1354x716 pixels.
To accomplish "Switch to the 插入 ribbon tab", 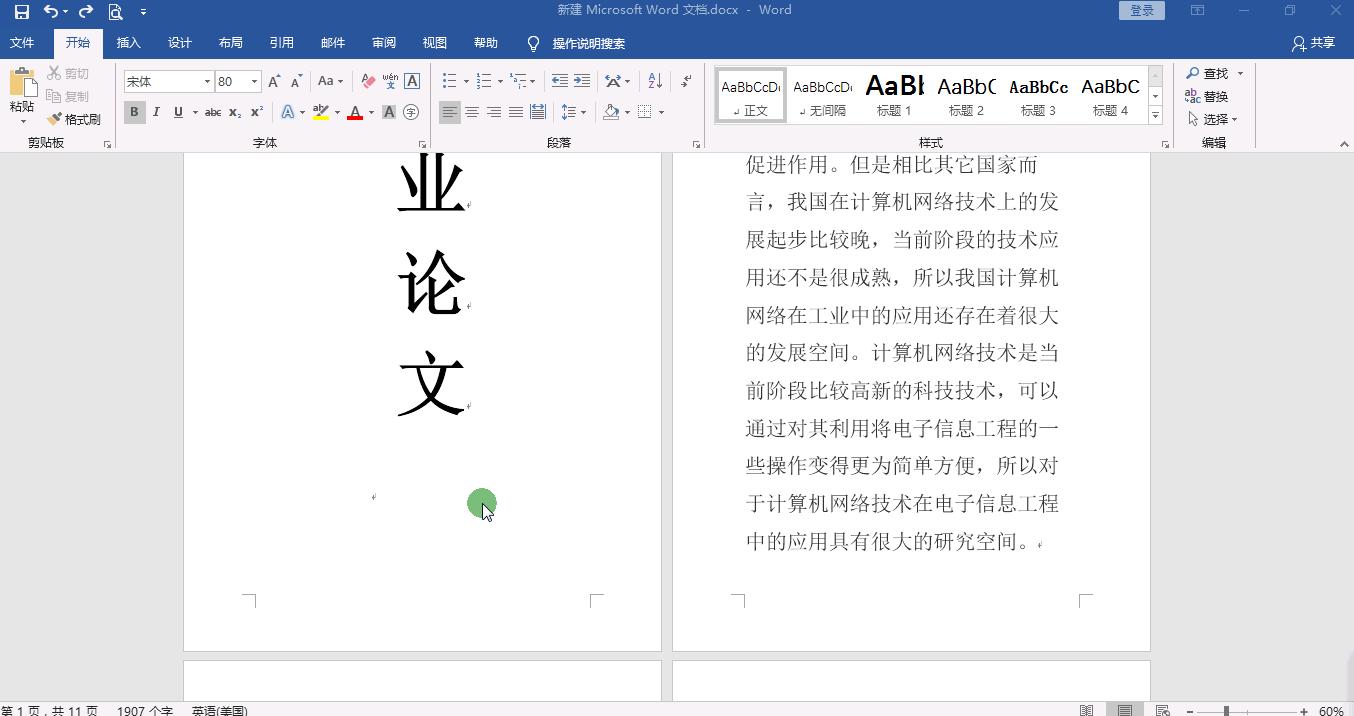I will [128, 43].
